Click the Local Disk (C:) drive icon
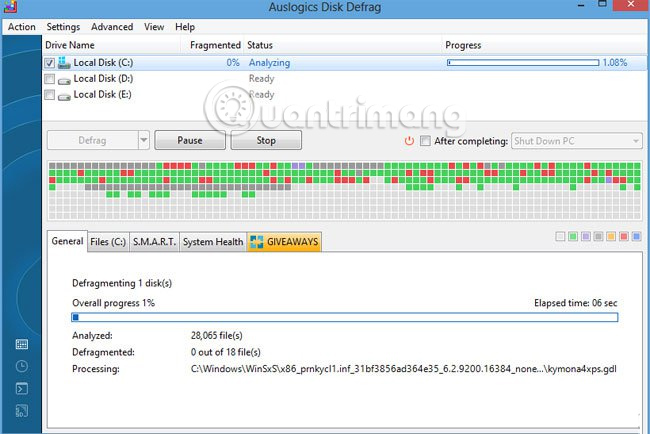Screen dimensions: 650x434 (x=64, y=63)
